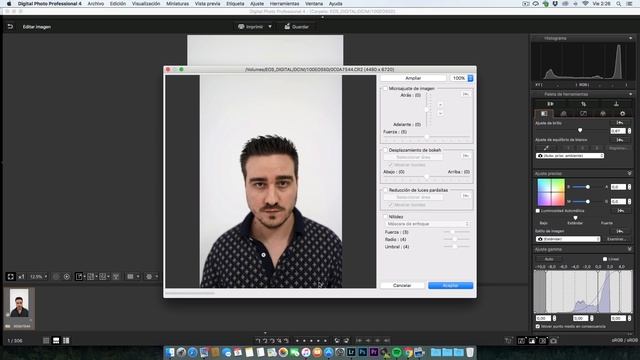The height and width of the screenshot is (360, 640).
Task: Switch to grid thumbnail view icon
Action: click(x=46, y=340)
